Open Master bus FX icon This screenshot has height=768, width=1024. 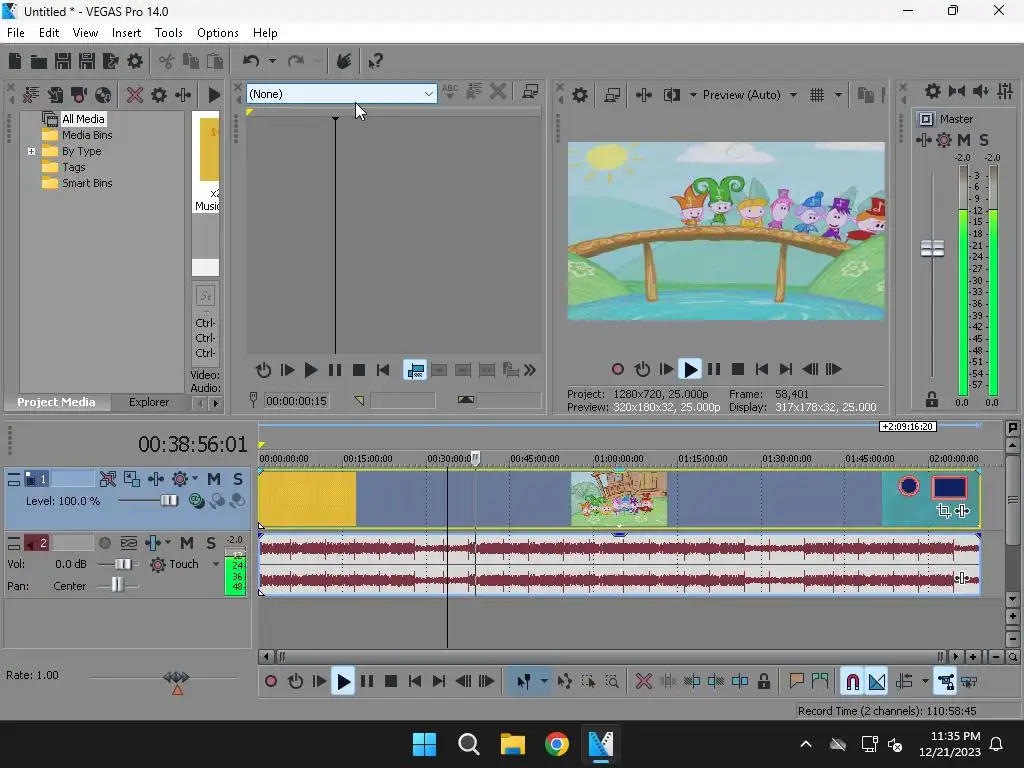pyautogui.click(x=944, y=140)
